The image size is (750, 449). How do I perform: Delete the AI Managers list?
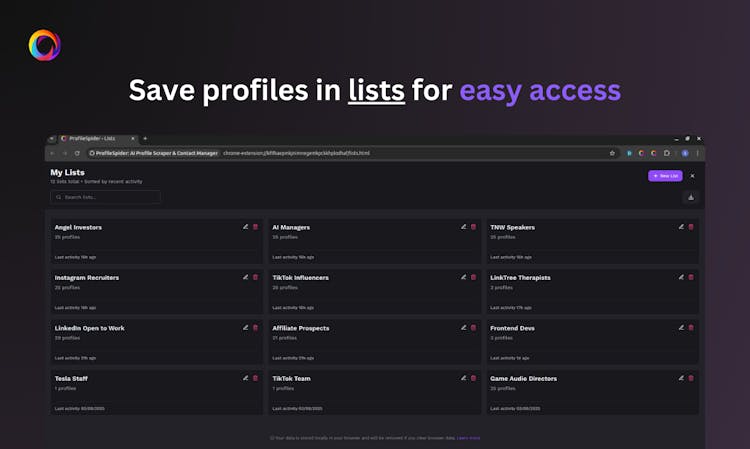click(473, 227)
